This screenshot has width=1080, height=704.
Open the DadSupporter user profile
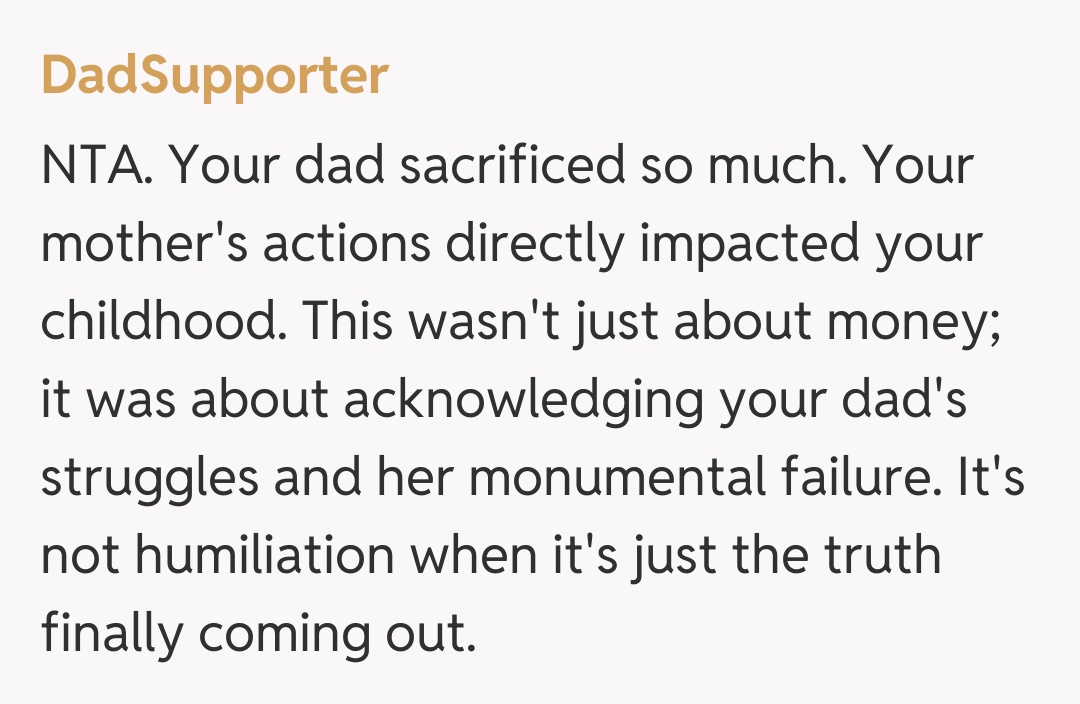(214, 76)
